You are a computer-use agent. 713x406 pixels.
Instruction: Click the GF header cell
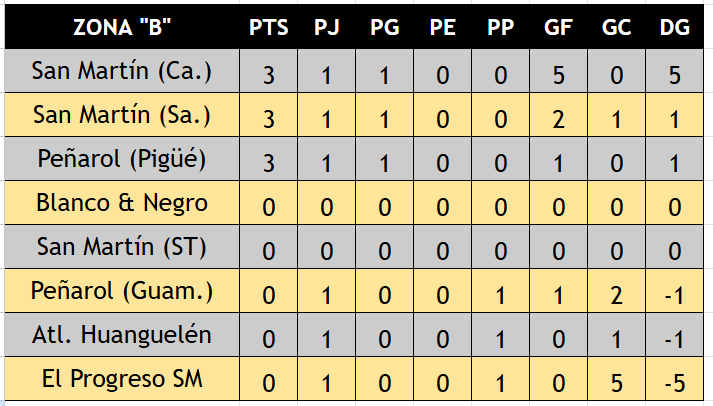tap(558, 27)
